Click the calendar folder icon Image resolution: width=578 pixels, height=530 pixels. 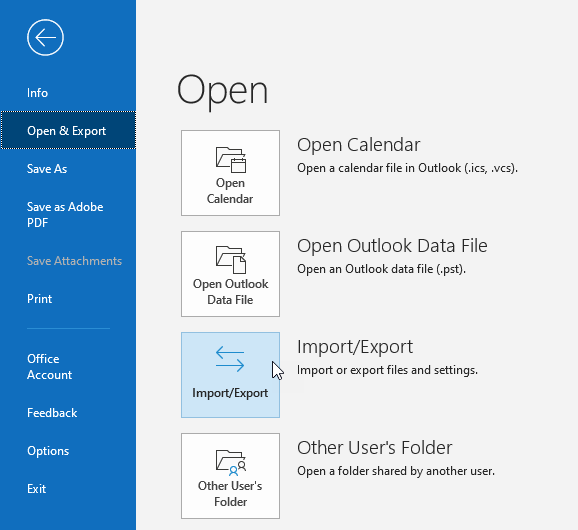point(231,160)
